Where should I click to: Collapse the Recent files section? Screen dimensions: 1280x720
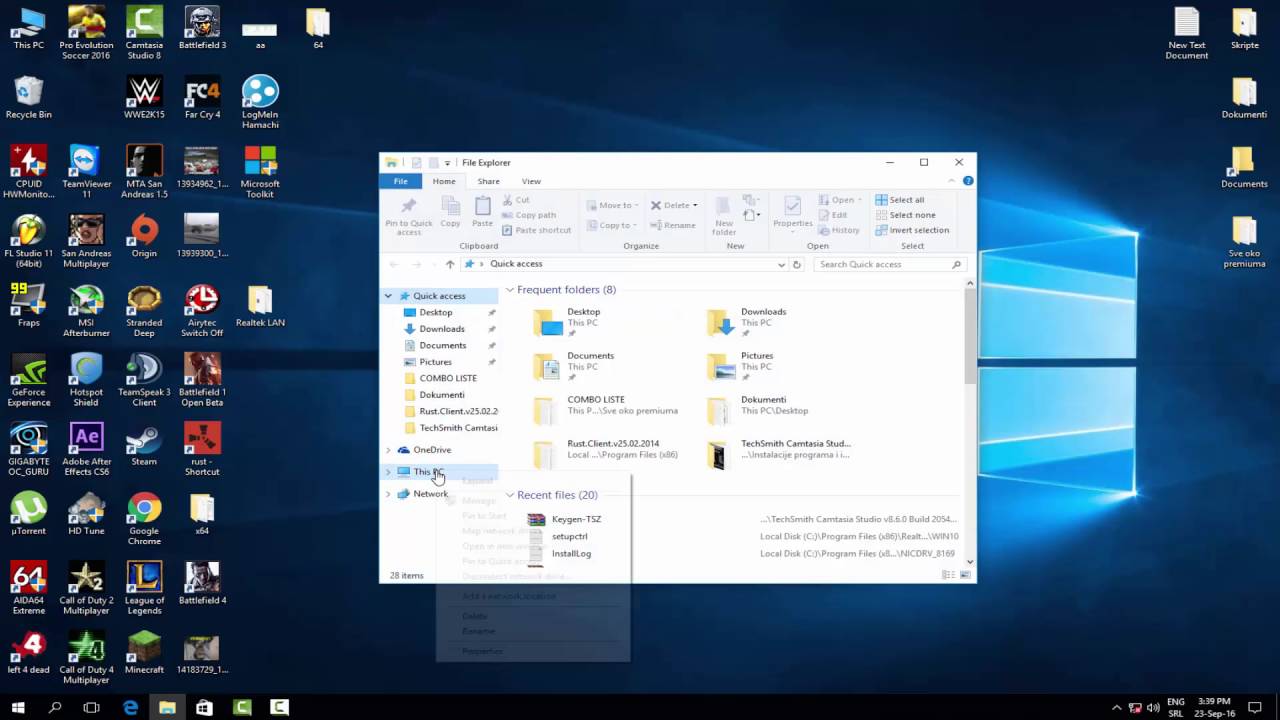tap(509, 495)
